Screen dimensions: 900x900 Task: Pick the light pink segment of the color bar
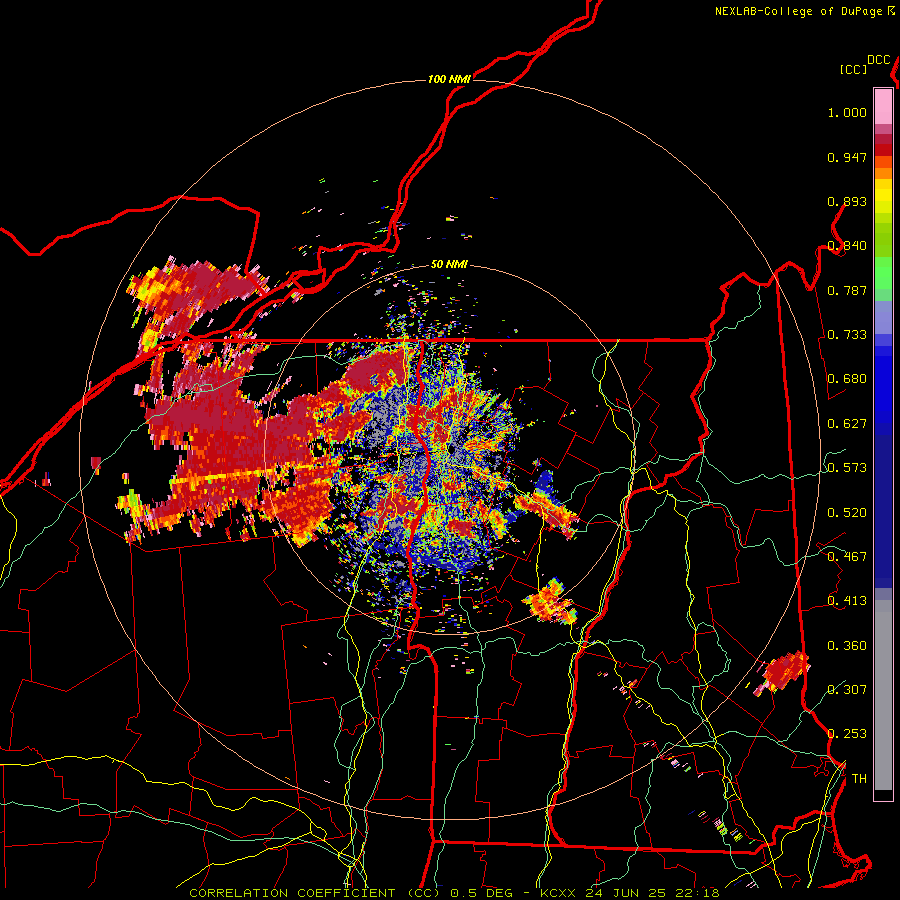tap(883, 106)
